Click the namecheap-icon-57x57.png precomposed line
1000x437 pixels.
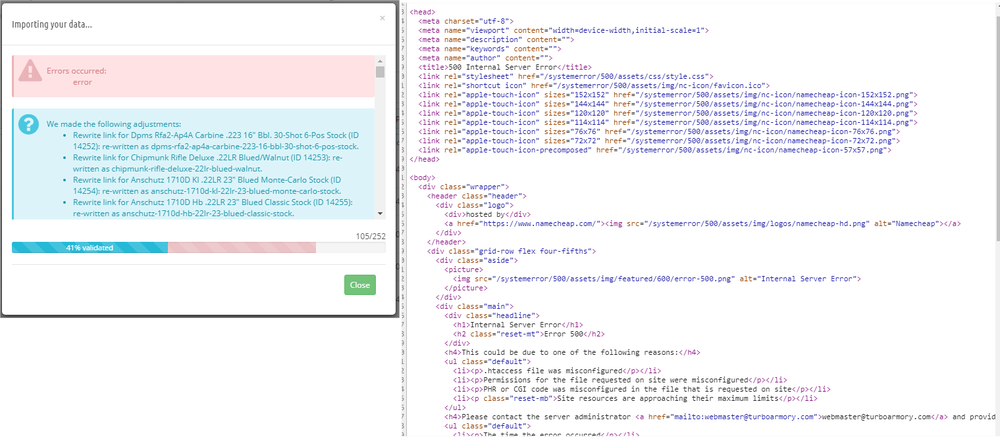[654, 149]
